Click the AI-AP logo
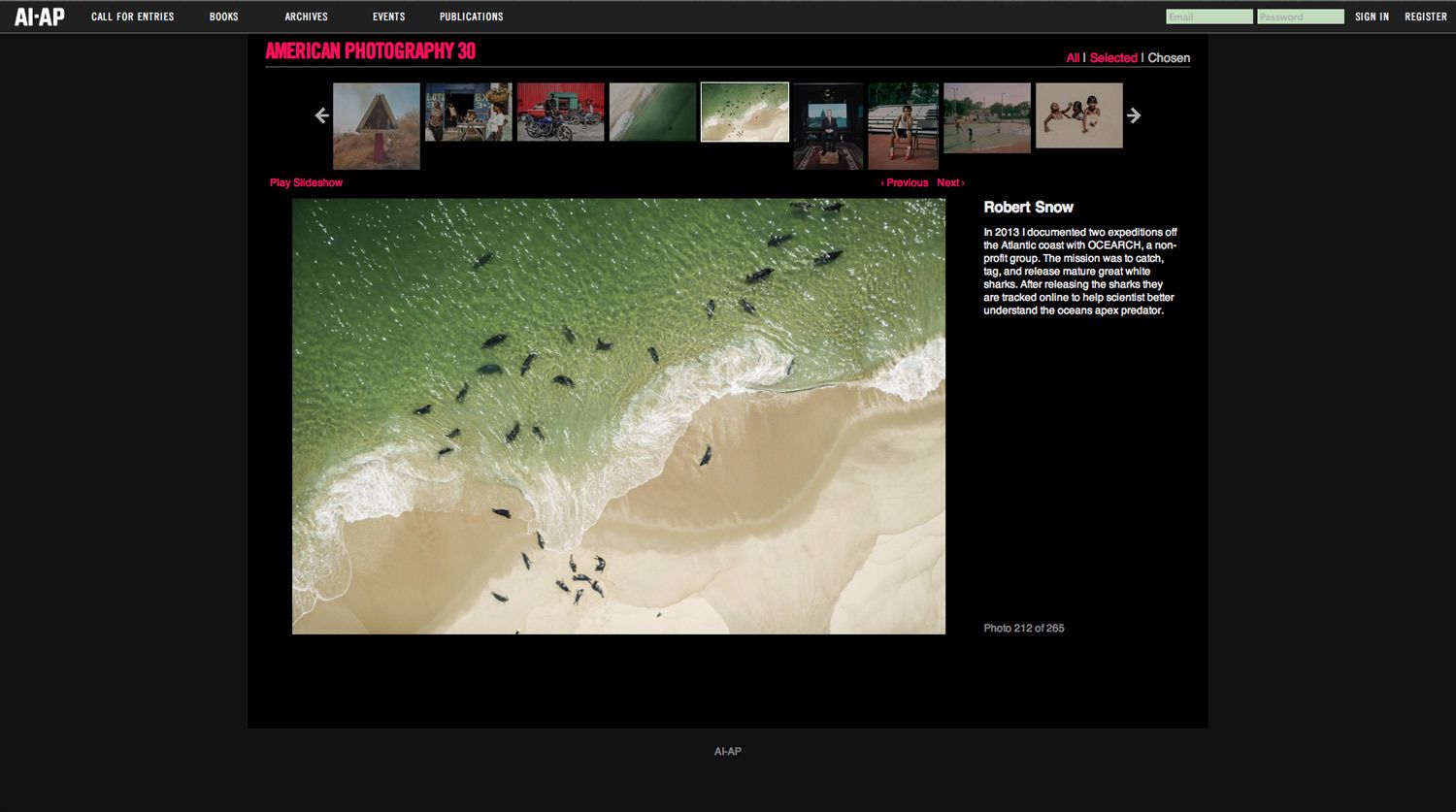This screenshot has width=1456, height=812. [40, 16]
